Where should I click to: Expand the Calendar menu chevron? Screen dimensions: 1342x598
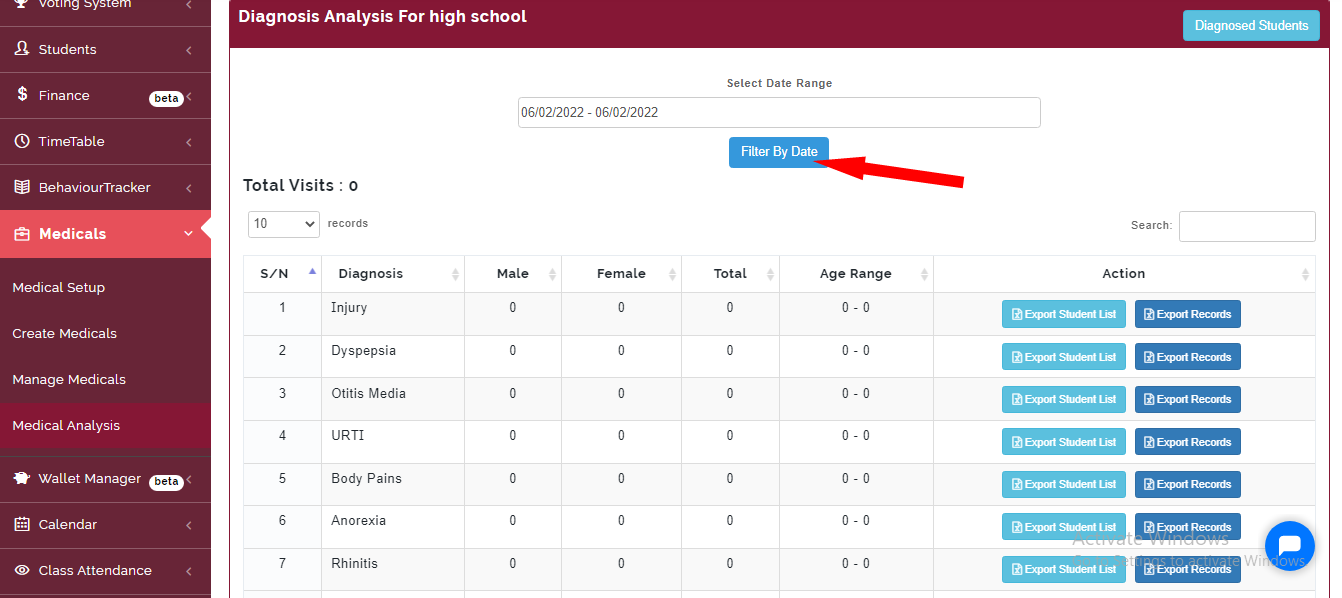189,525
